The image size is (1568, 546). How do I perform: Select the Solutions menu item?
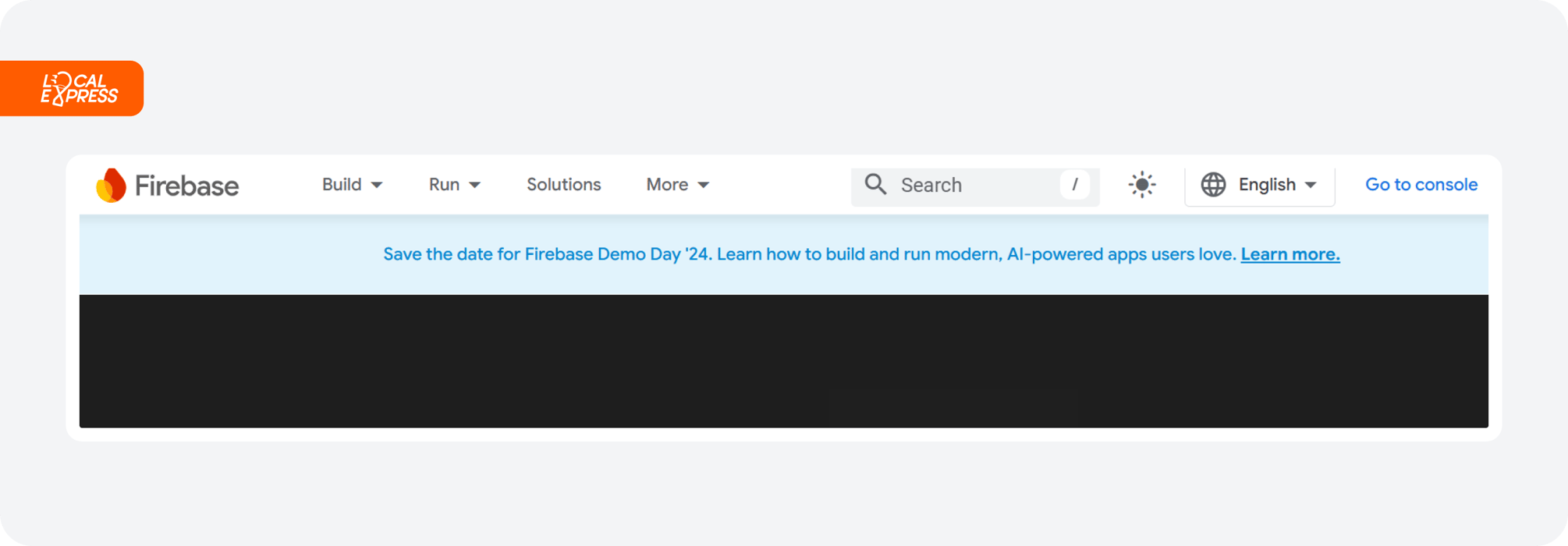coord(563,184)
